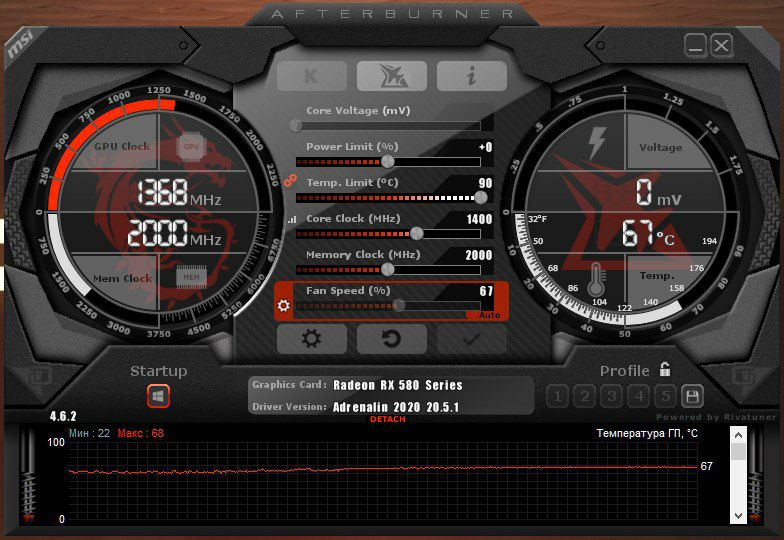The image size is (784, 540).
Task: Click DETACH to undock monitoring graph
Action: [x=388, y=419]
